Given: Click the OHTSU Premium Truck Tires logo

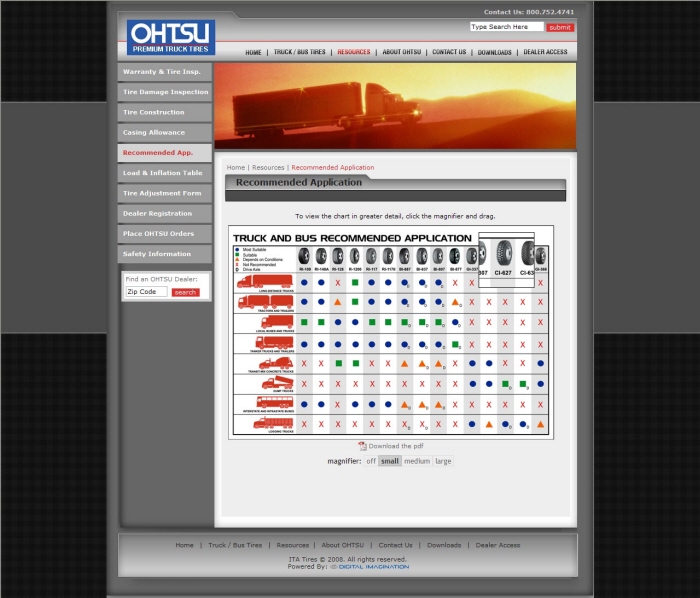Looking at the screenshot, I should click(171, 37).
